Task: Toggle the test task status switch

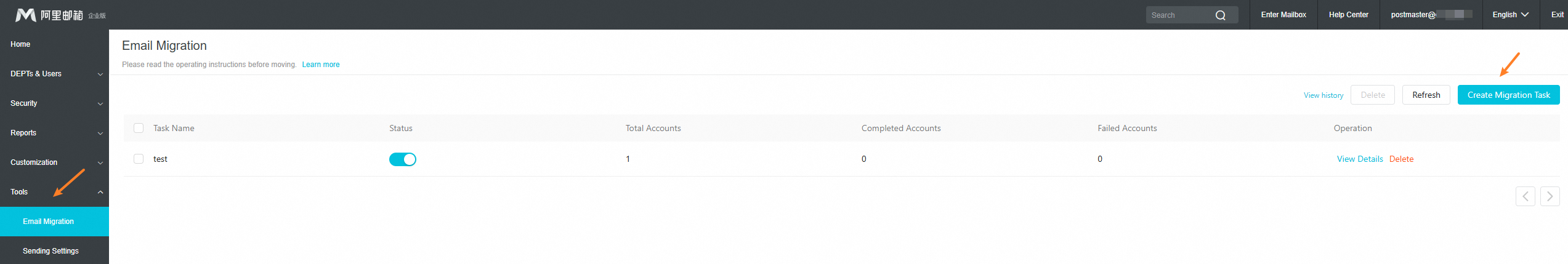Action: [403, 159]
